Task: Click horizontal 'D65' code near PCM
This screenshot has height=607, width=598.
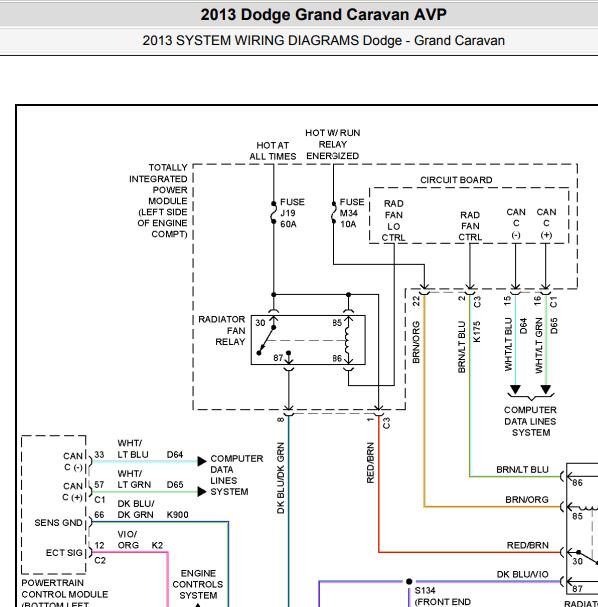Action: (175, 485)
